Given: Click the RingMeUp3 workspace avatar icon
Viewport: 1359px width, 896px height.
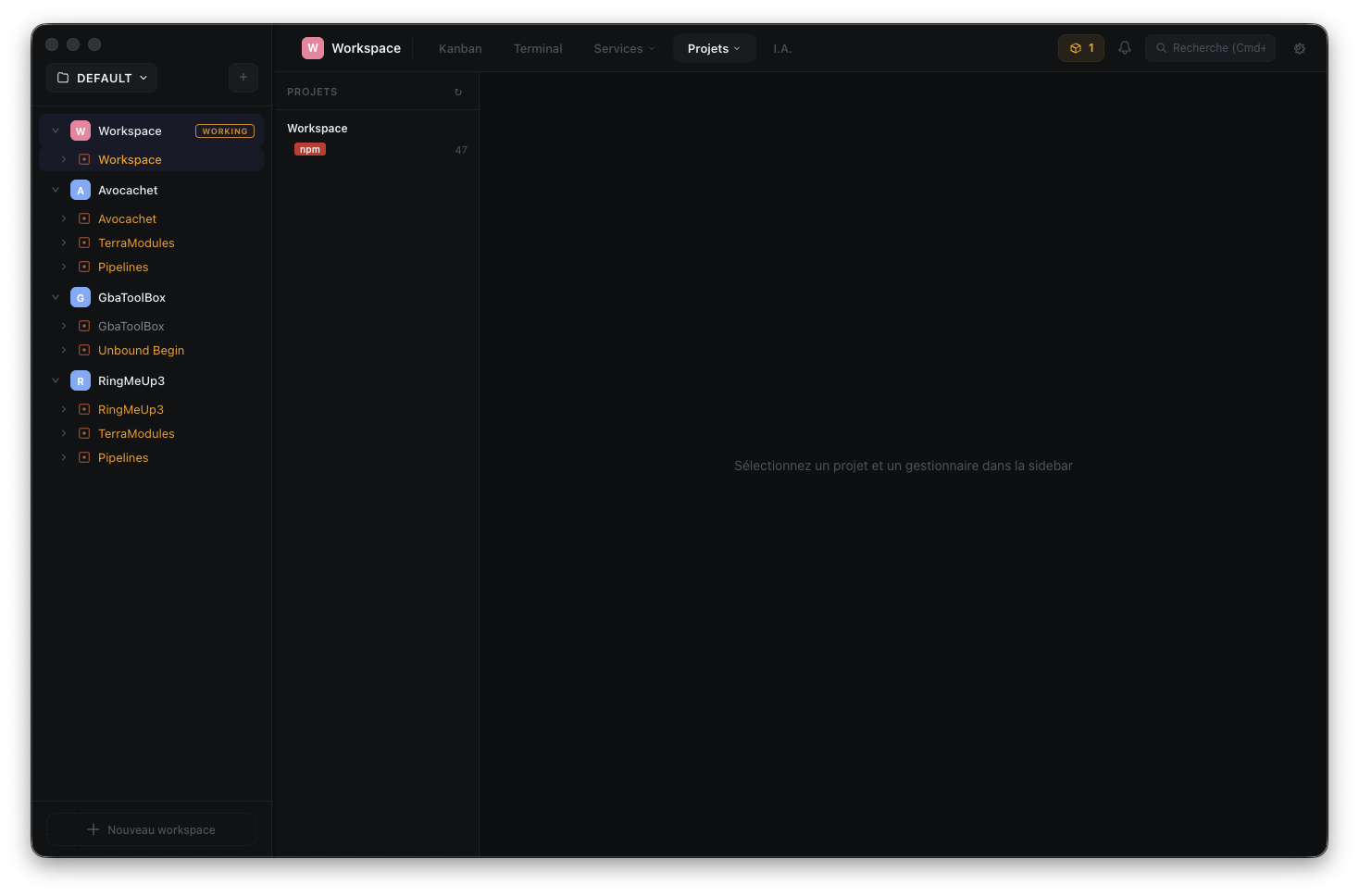Looking at the screenshot, I should (x=81, y=380).
